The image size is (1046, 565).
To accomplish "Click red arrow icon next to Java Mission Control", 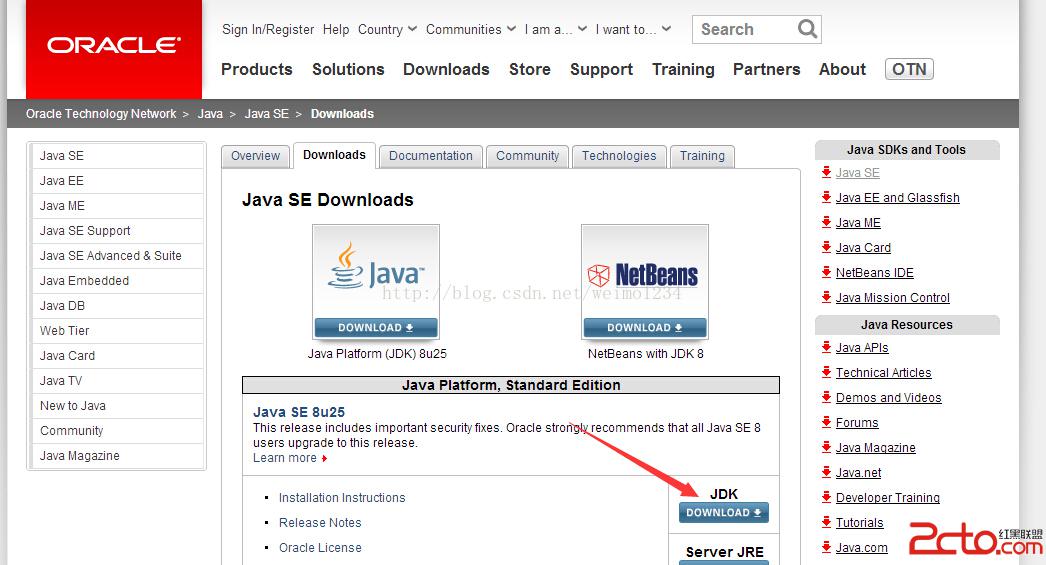I will pos(827,297).
